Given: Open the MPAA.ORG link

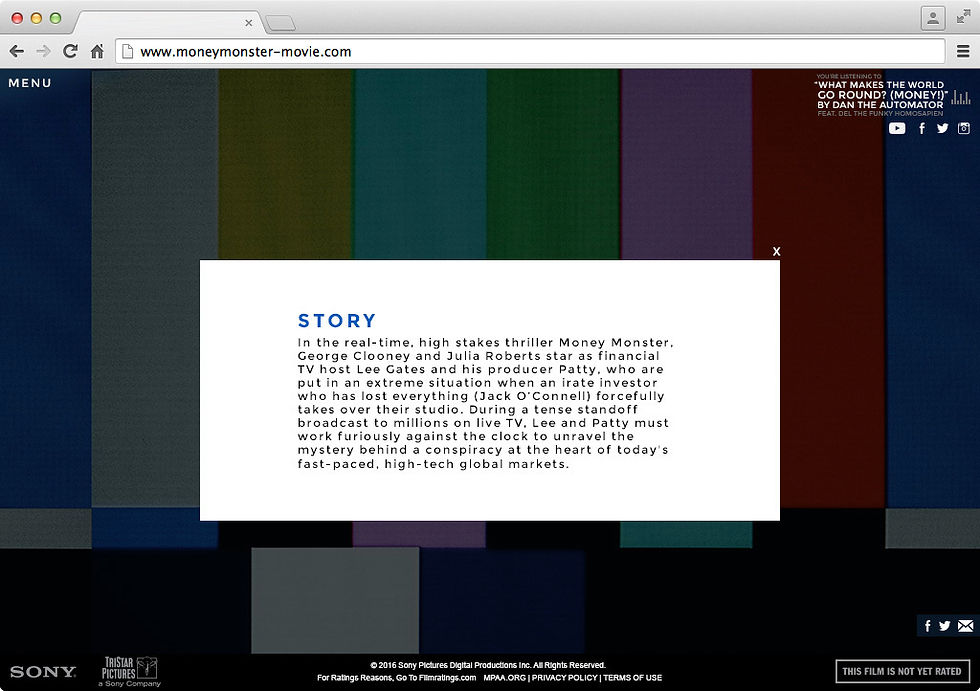Looking at the screenshot, I should click(x=504, y=678).
